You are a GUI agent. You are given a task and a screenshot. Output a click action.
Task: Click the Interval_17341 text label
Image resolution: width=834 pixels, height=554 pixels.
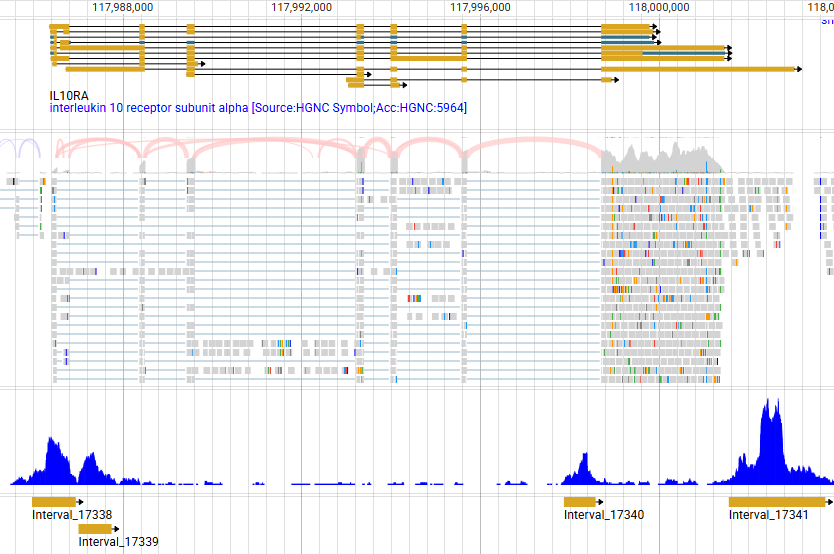(x=768, y=515)
